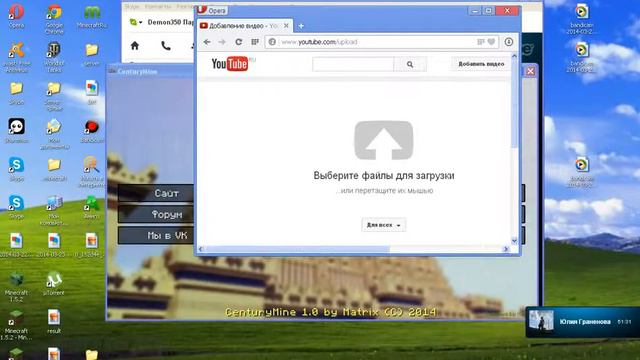Select the second bandicam video file

tap(582, 57)
